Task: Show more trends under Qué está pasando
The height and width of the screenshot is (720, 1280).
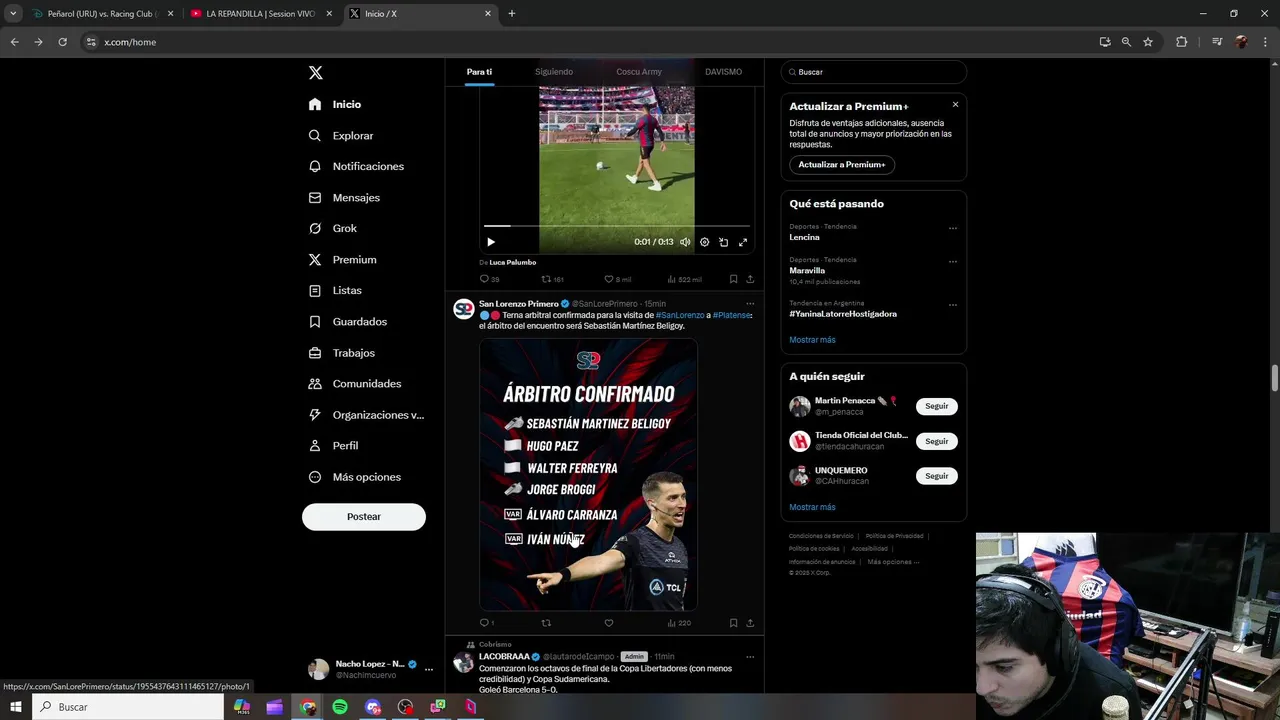Action: pyautogui.click(x=812, y=340)
